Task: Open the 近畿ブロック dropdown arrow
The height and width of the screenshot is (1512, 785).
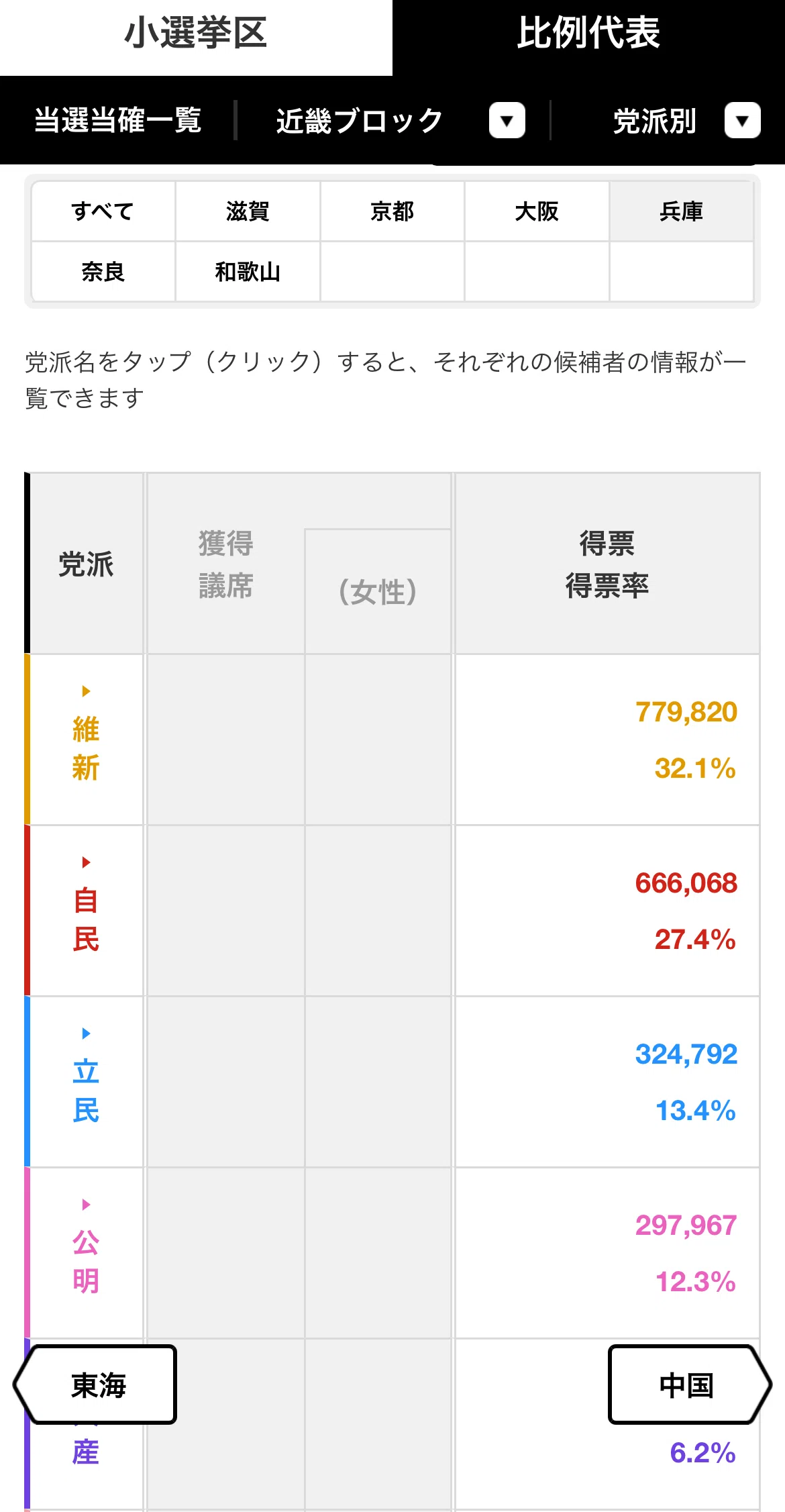Action: pos(507,121)
